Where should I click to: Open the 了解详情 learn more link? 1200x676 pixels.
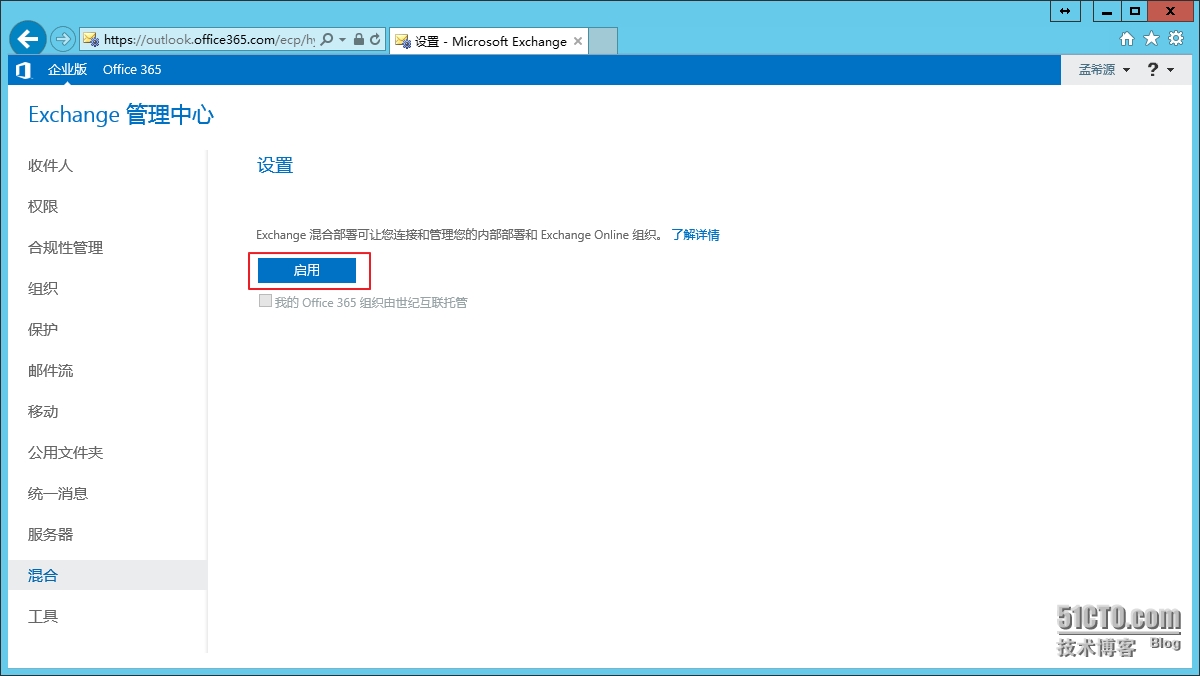tap(695, 235)
